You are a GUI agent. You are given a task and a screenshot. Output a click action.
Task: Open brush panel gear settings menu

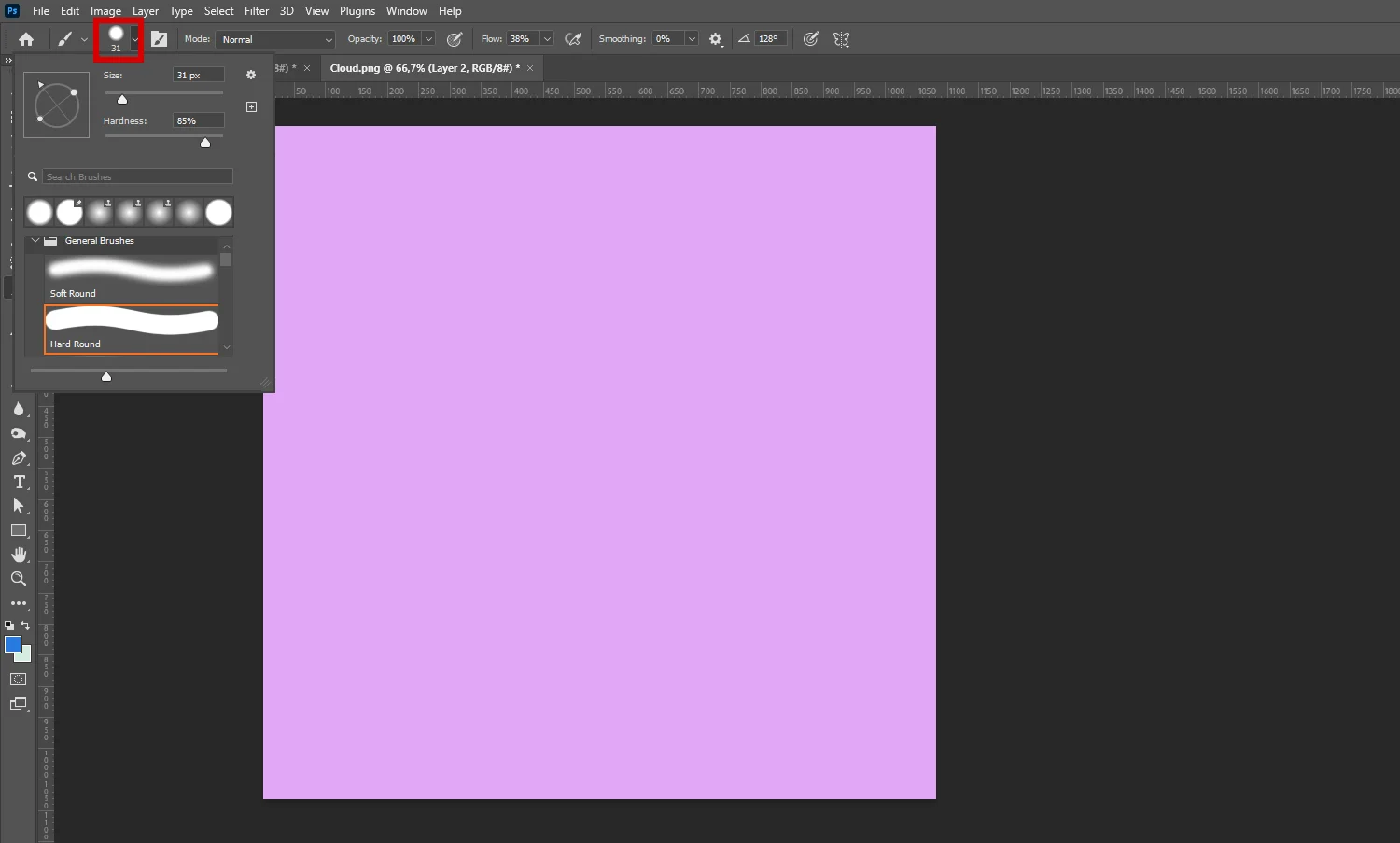point(252,75)
